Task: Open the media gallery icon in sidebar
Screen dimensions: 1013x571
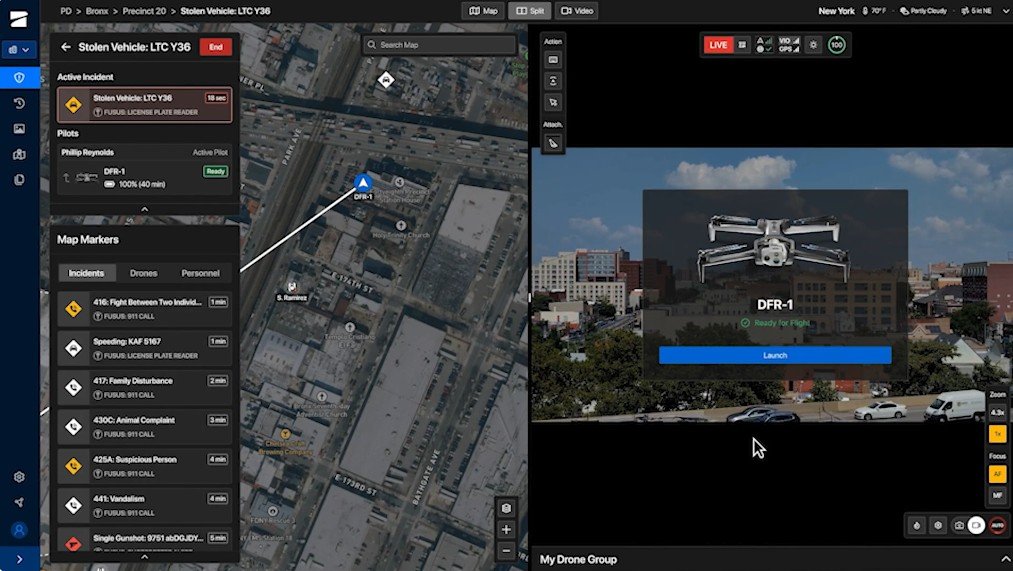Action: tap(19, 129)
